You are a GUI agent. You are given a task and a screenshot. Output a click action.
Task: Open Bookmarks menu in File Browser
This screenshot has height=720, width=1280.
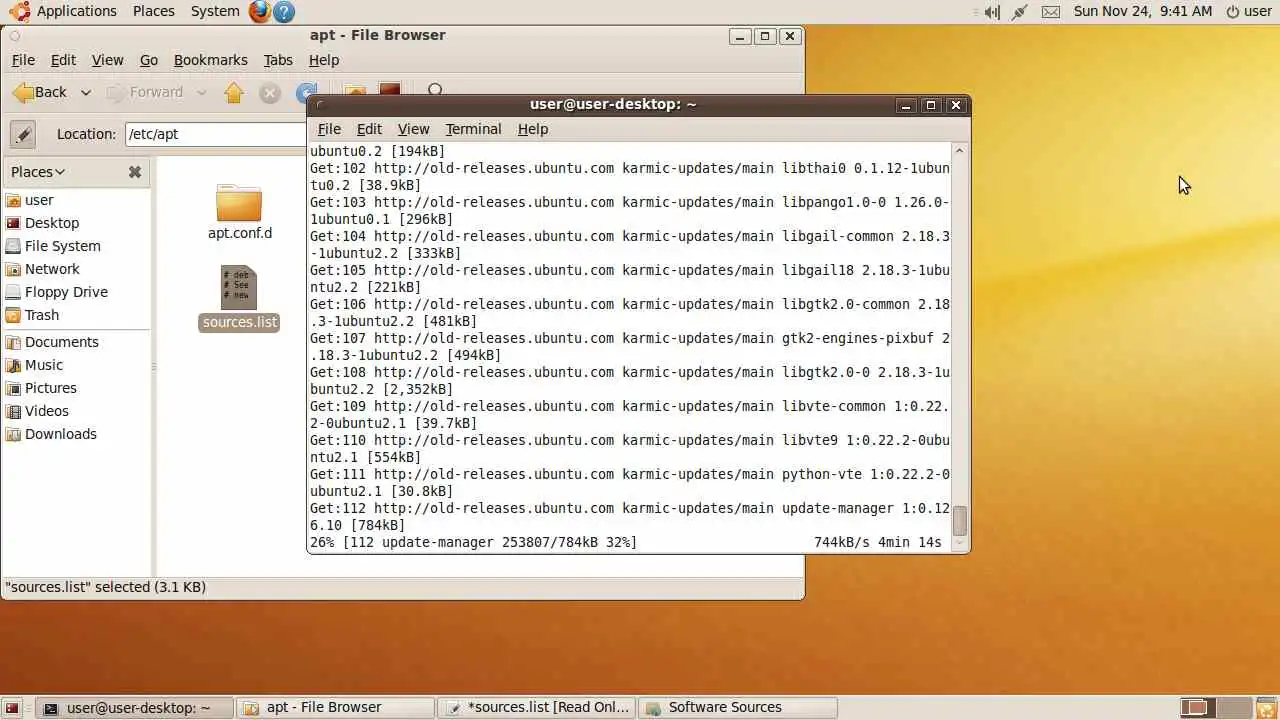(211, 60)
